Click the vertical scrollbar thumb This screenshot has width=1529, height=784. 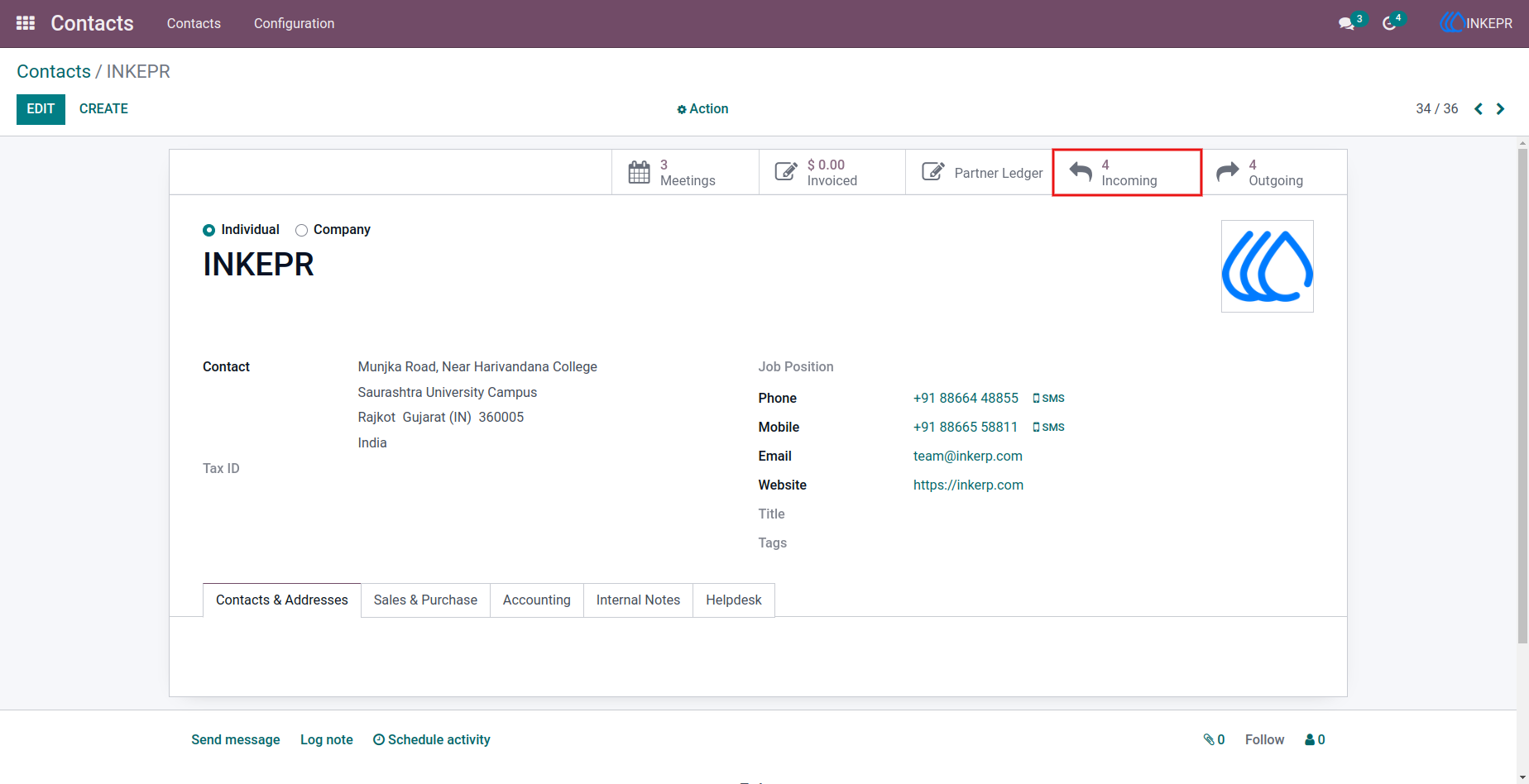1522,396
